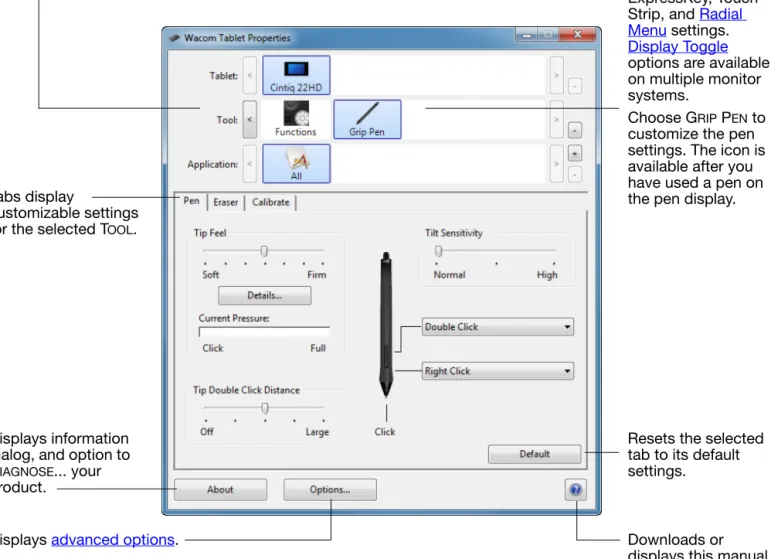This screenshot has height=559, width=771.
Task: Click the pen image in the Pen tab
Action: [386, 324]
